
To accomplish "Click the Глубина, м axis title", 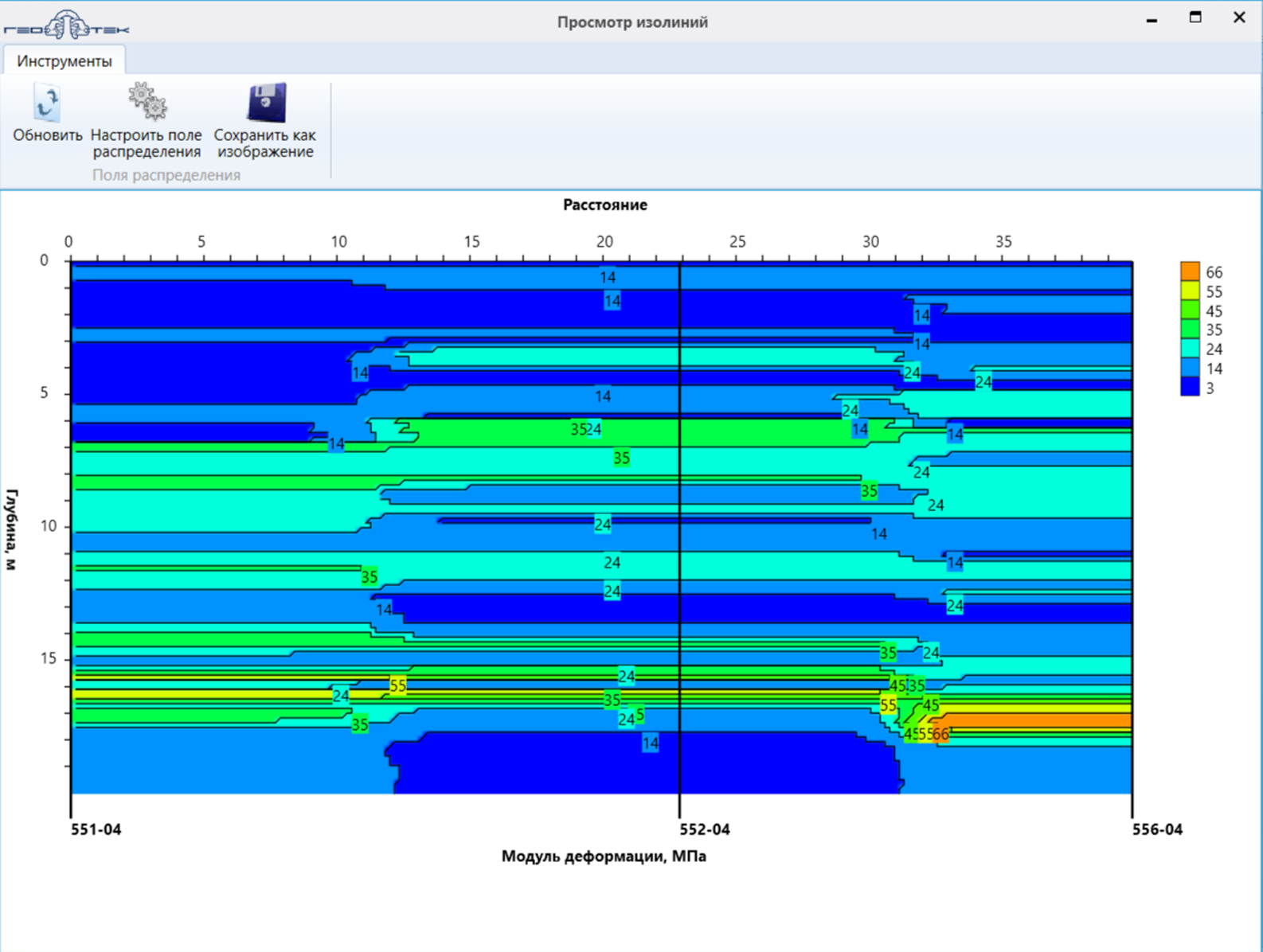I will (12, 529).
